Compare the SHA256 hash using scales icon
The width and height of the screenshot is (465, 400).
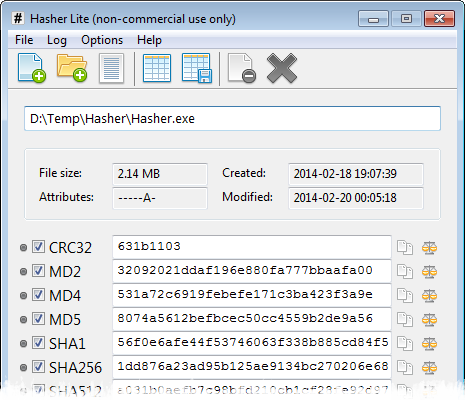(x=429, y=368)
